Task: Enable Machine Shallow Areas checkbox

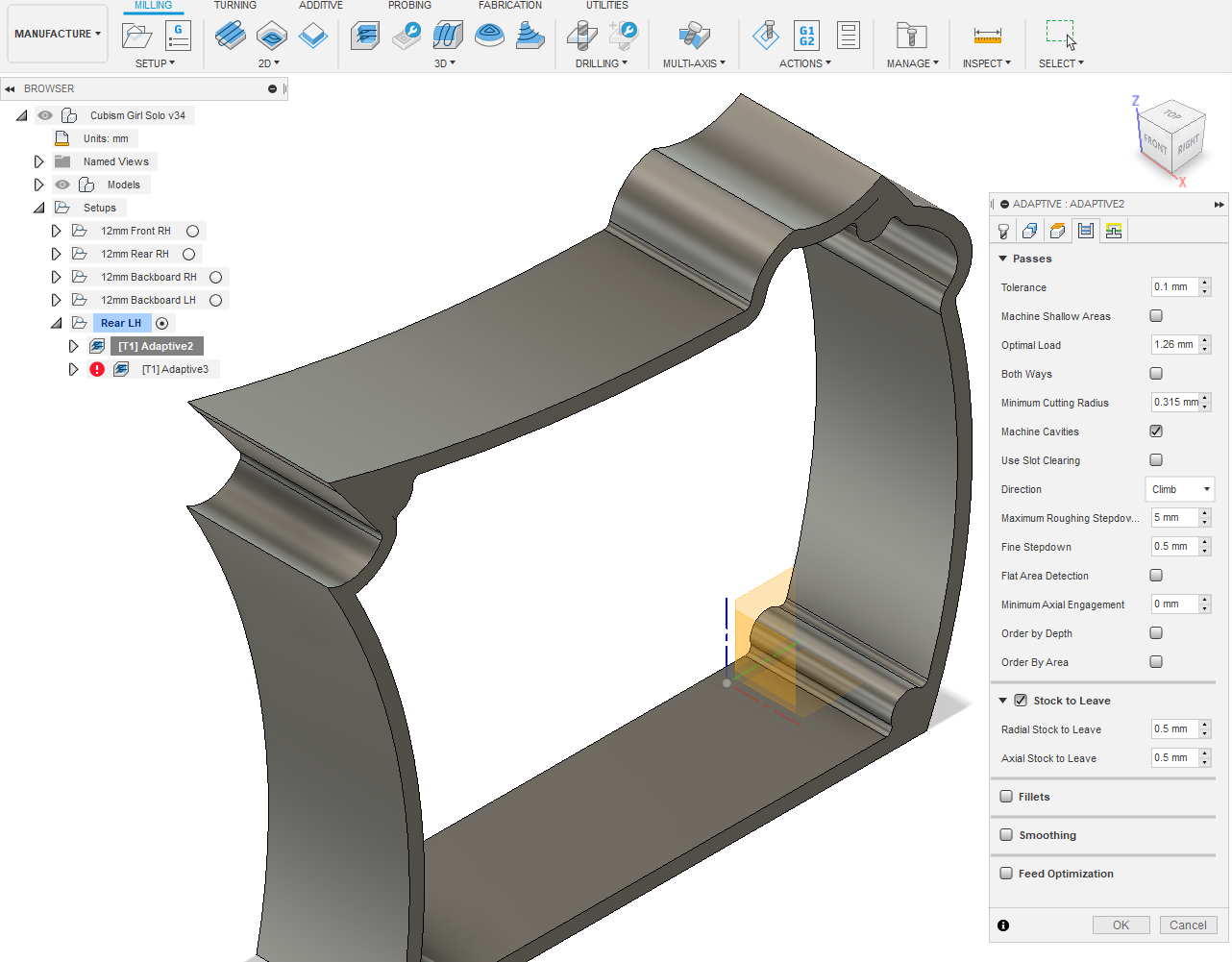Action: click(1156, 315)
